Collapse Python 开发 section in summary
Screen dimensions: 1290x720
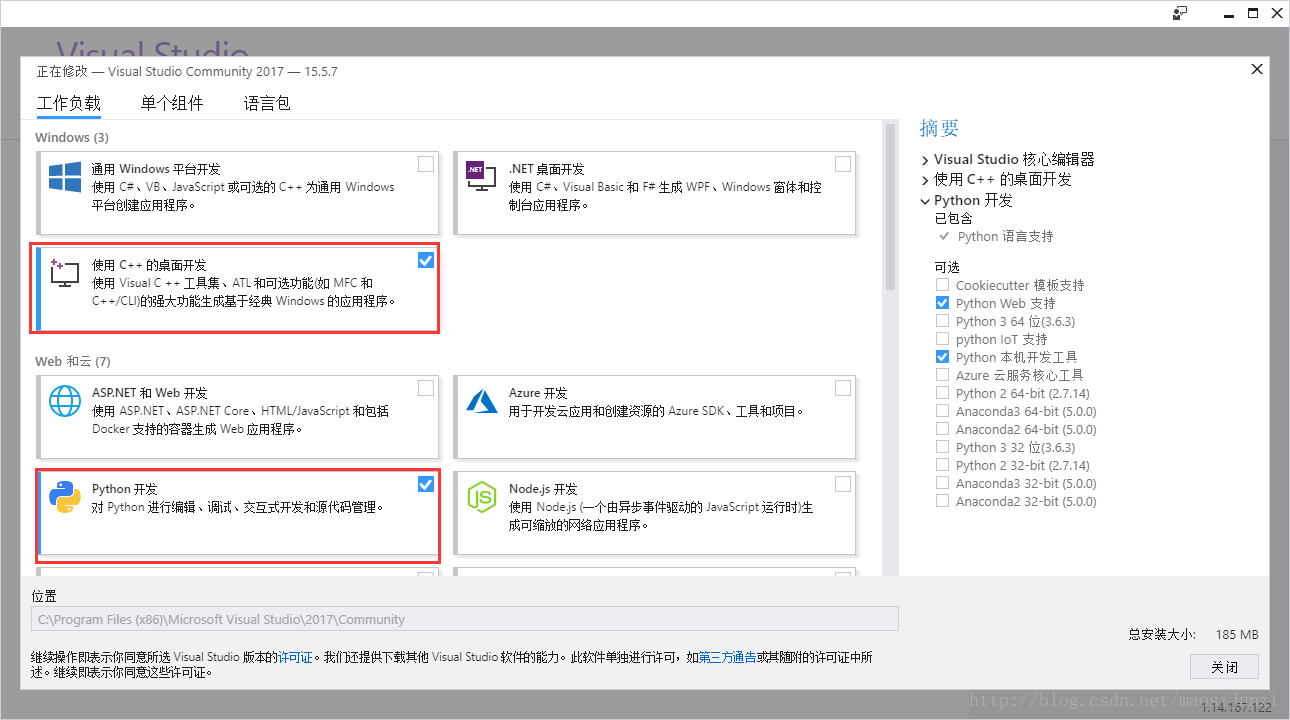point(925,200)
